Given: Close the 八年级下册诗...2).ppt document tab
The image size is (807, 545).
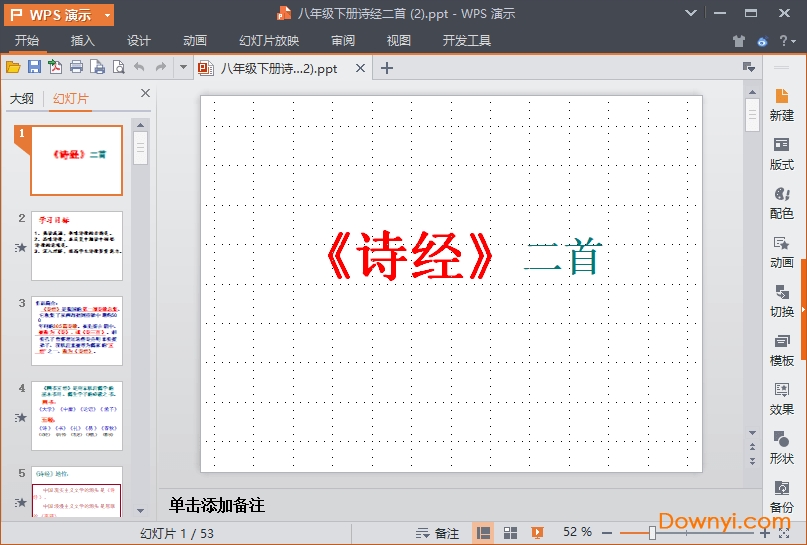Looking at the screenshot, I should click(360, 68).
